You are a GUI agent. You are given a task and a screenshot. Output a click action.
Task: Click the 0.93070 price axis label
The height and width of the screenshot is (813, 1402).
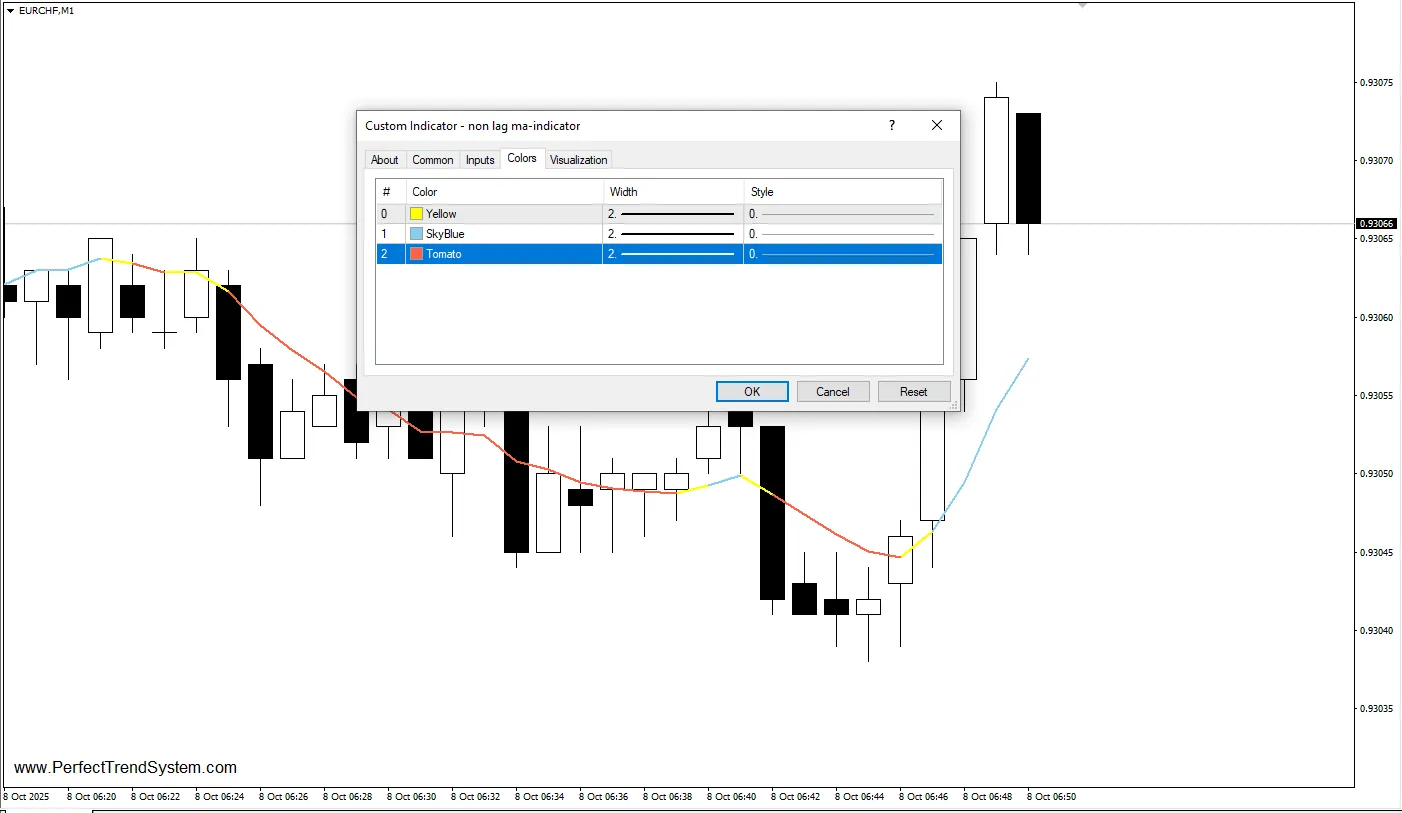1377,160
